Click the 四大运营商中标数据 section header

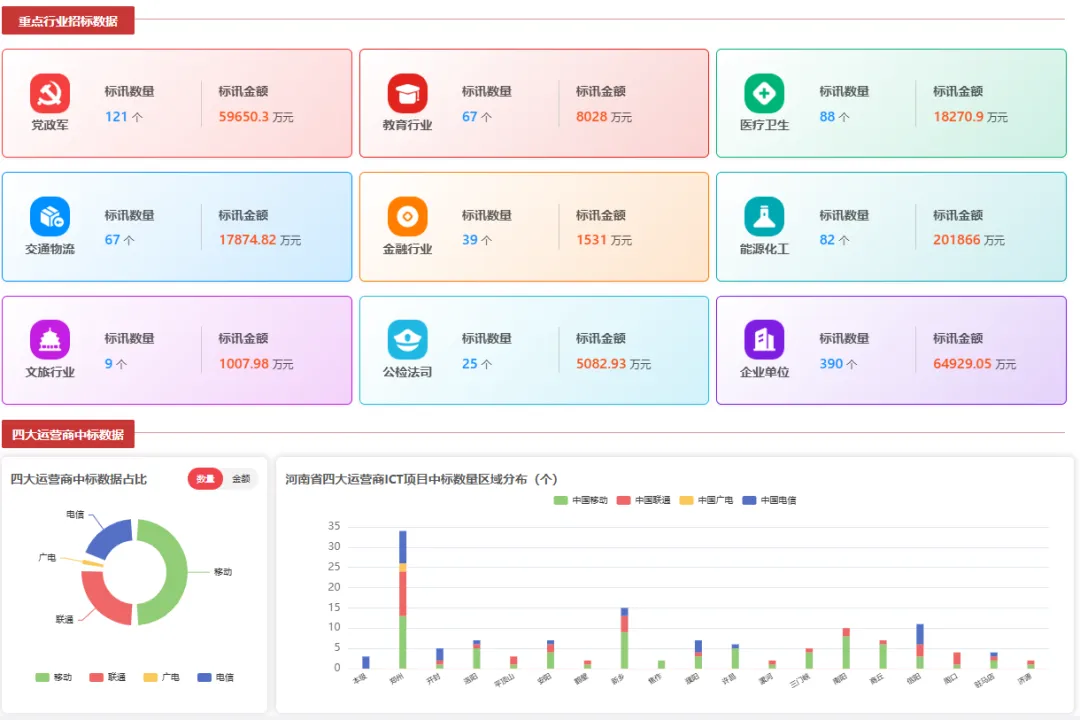point(68,435)
